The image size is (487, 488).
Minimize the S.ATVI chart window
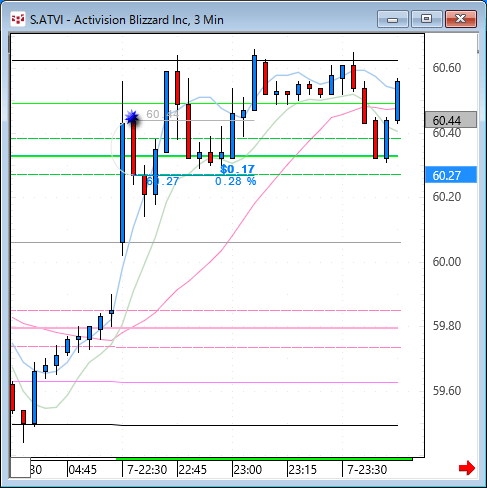[393, 19]
